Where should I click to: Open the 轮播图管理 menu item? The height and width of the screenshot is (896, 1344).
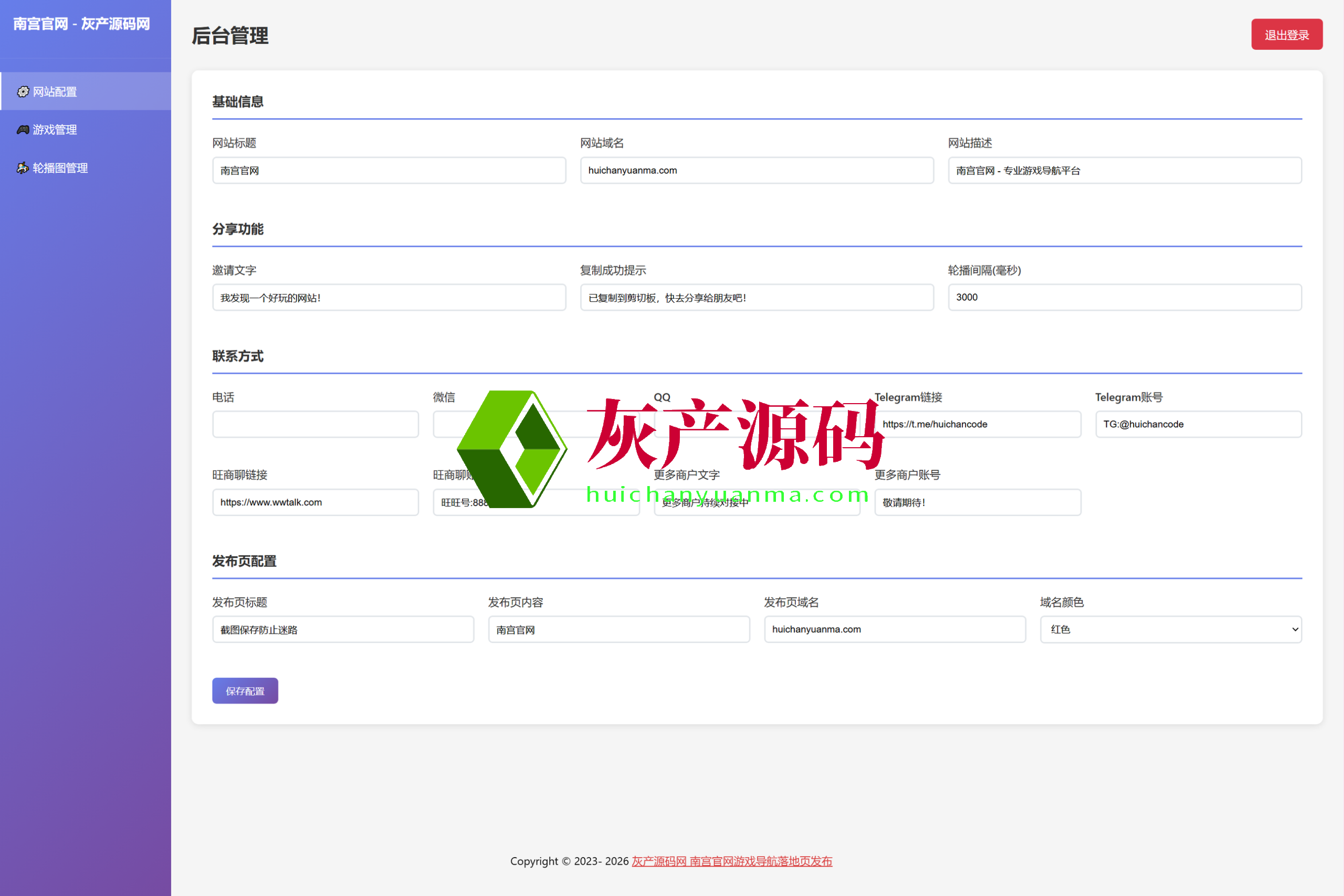60,168
